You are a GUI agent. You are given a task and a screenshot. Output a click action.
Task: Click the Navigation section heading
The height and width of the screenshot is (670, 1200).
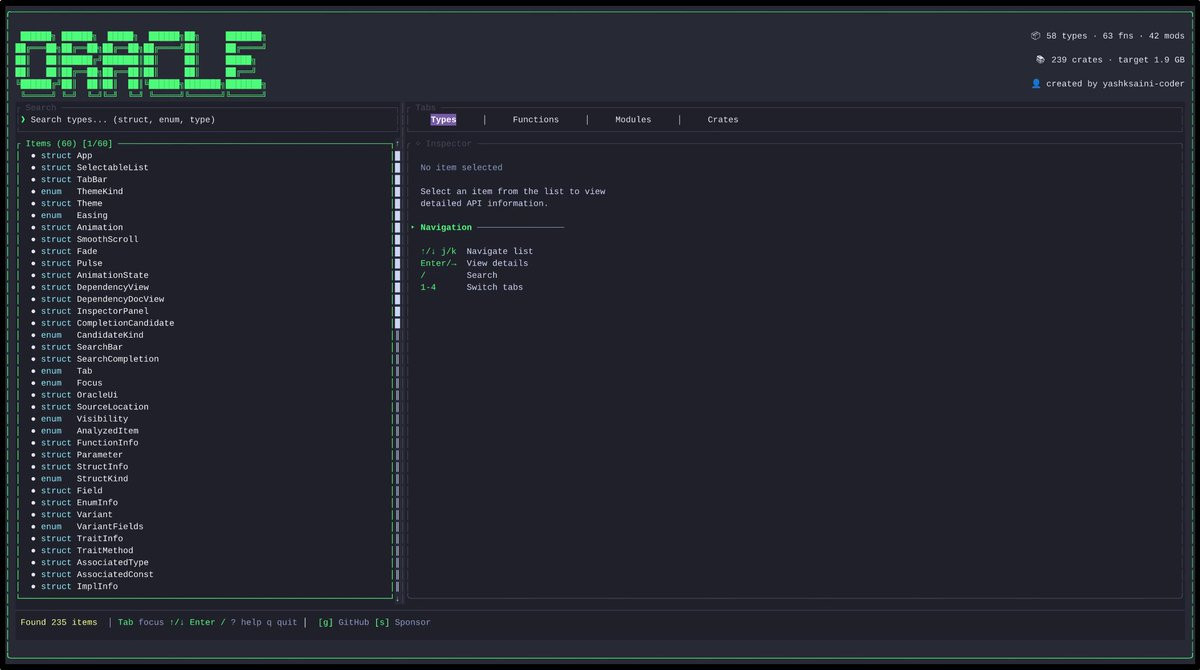pos(446,228)
